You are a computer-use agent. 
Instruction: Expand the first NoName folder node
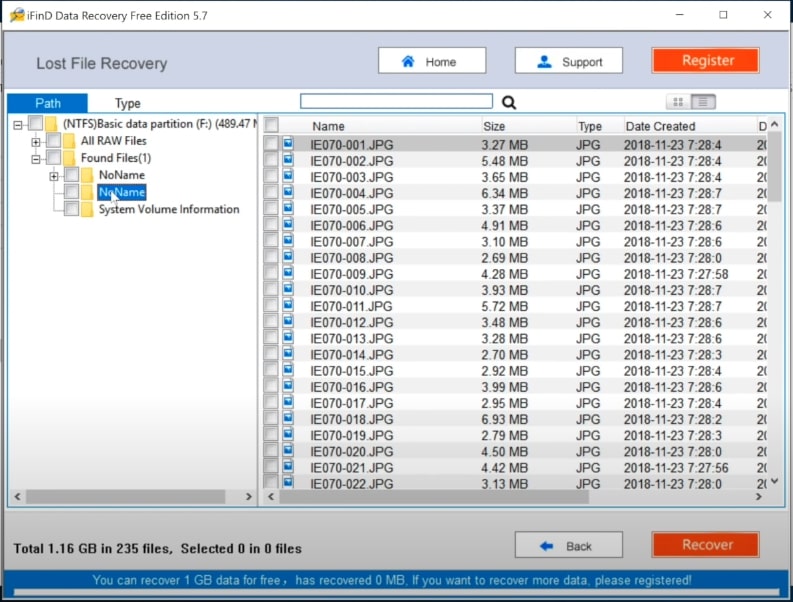(54, 176)
